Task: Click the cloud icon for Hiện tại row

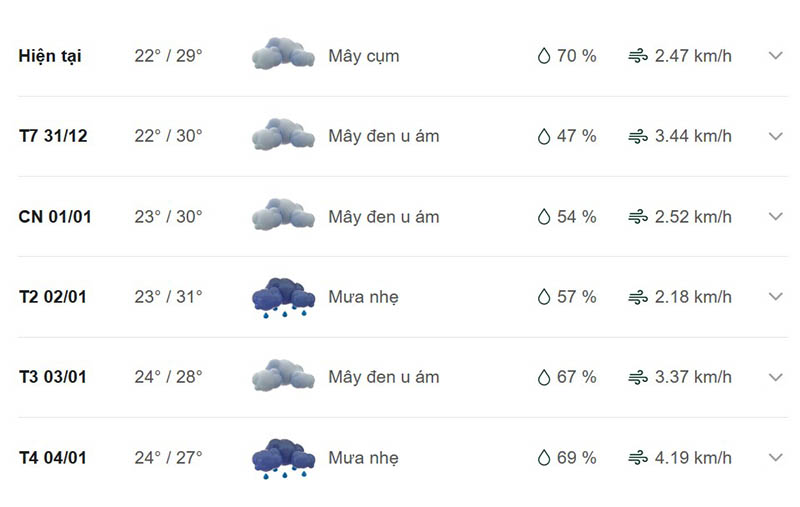Action: click(x=283, y=53)
